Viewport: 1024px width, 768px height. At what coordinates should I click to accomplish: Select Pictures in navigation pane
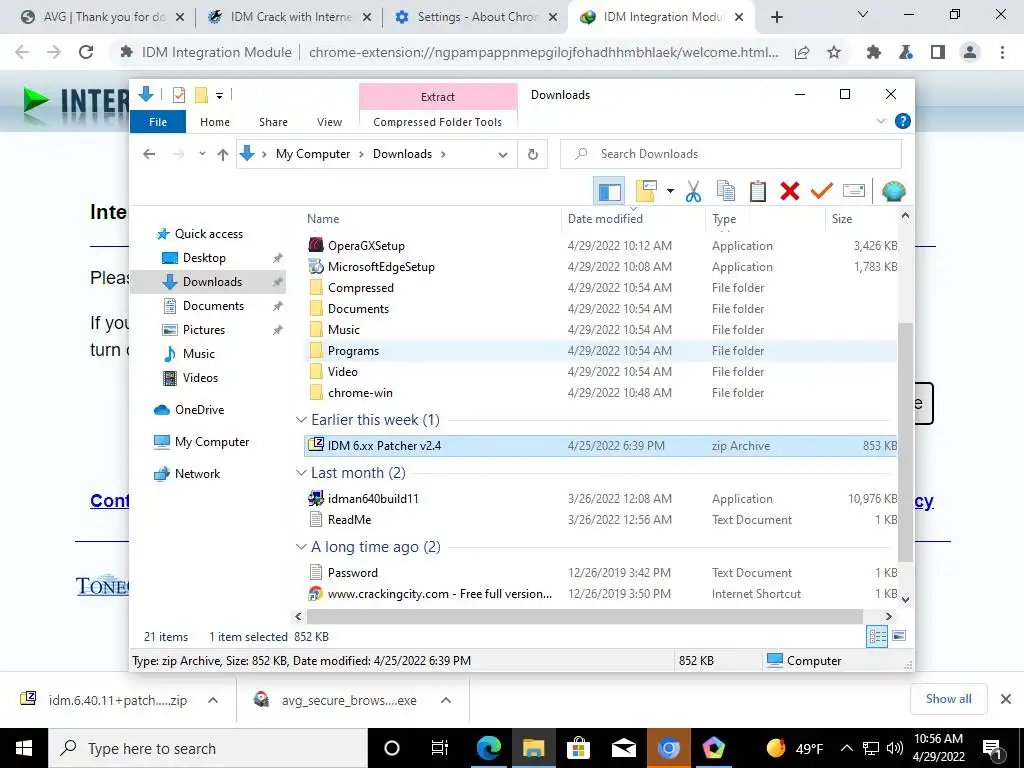click(x=203, y=330)
